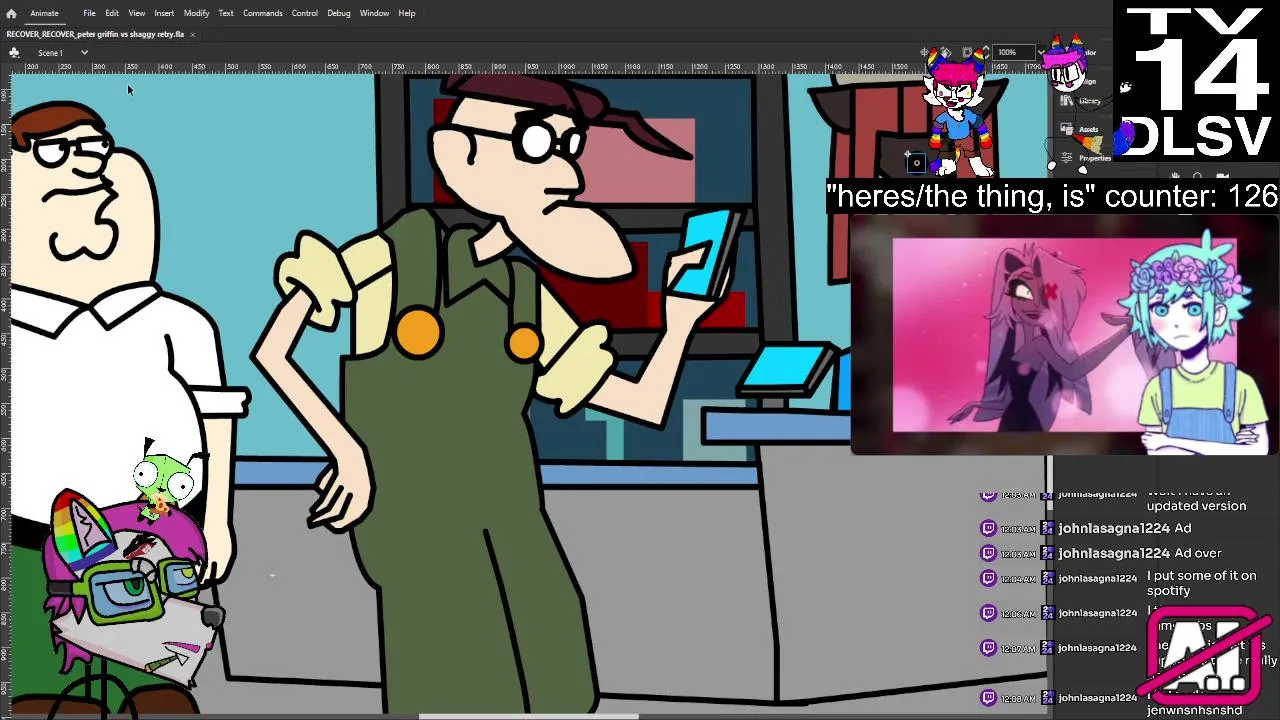
Task: Expand the Scene 1 dropdown
Action: [x=84, y=52]
